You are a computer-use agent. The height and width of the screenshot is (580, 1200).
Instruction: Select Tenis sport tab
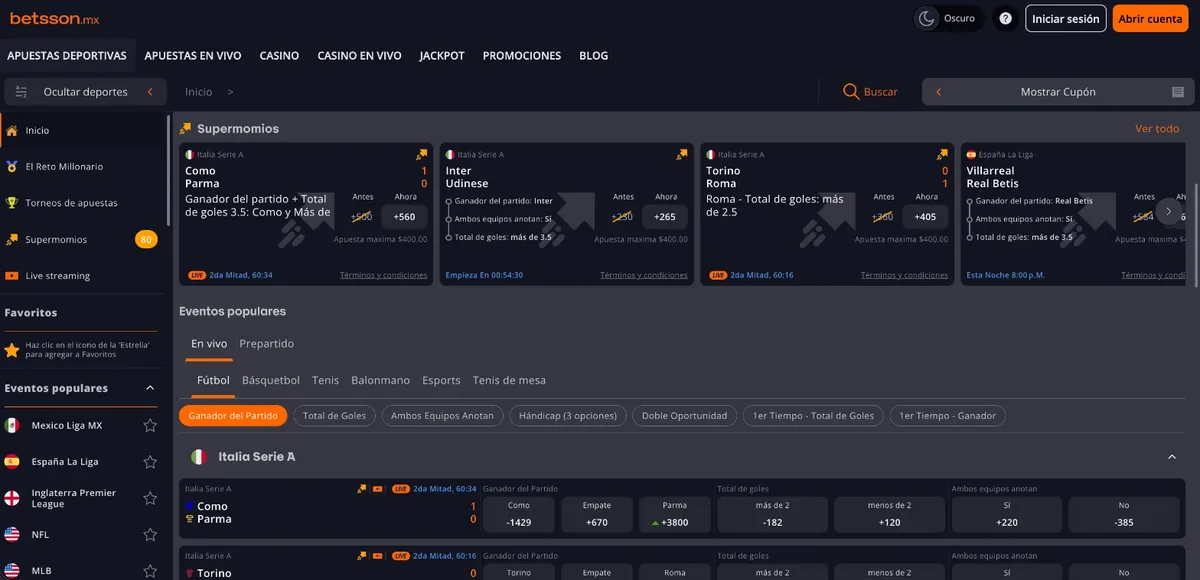point(325,381)
